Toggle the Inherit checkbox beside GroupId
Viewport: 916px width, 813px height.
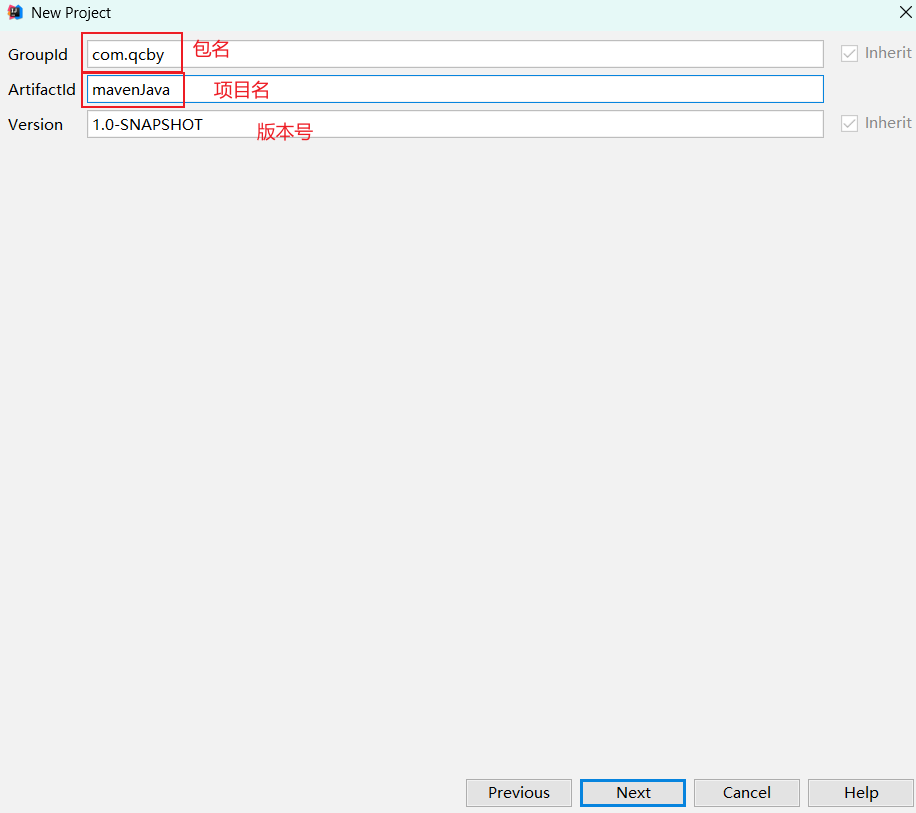click(849, 54)
